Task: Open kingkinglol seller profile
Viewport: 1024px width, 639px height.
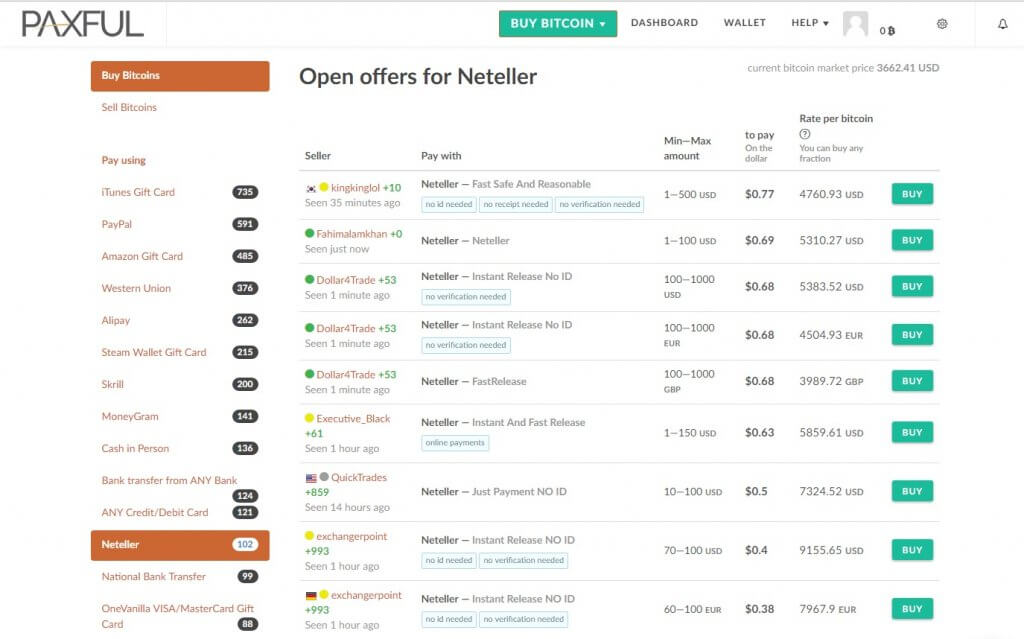Action: (x=355, y=188)
